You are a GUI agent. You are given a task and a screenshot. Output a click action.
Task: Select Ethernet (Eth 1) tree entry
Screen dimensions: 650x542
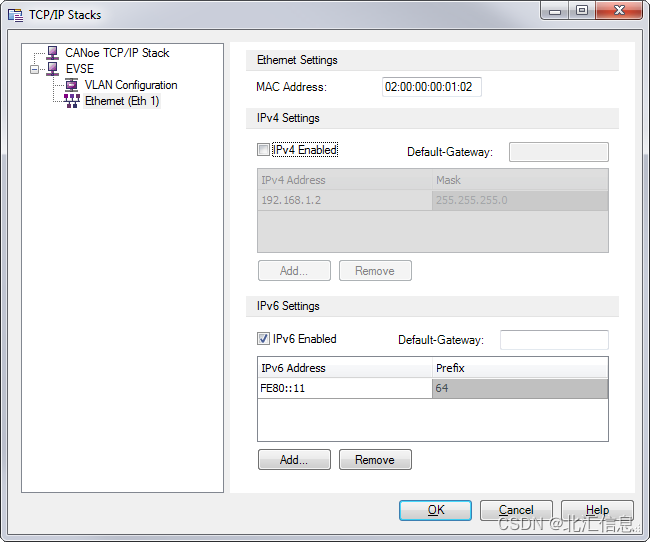[x=122, y=101]
